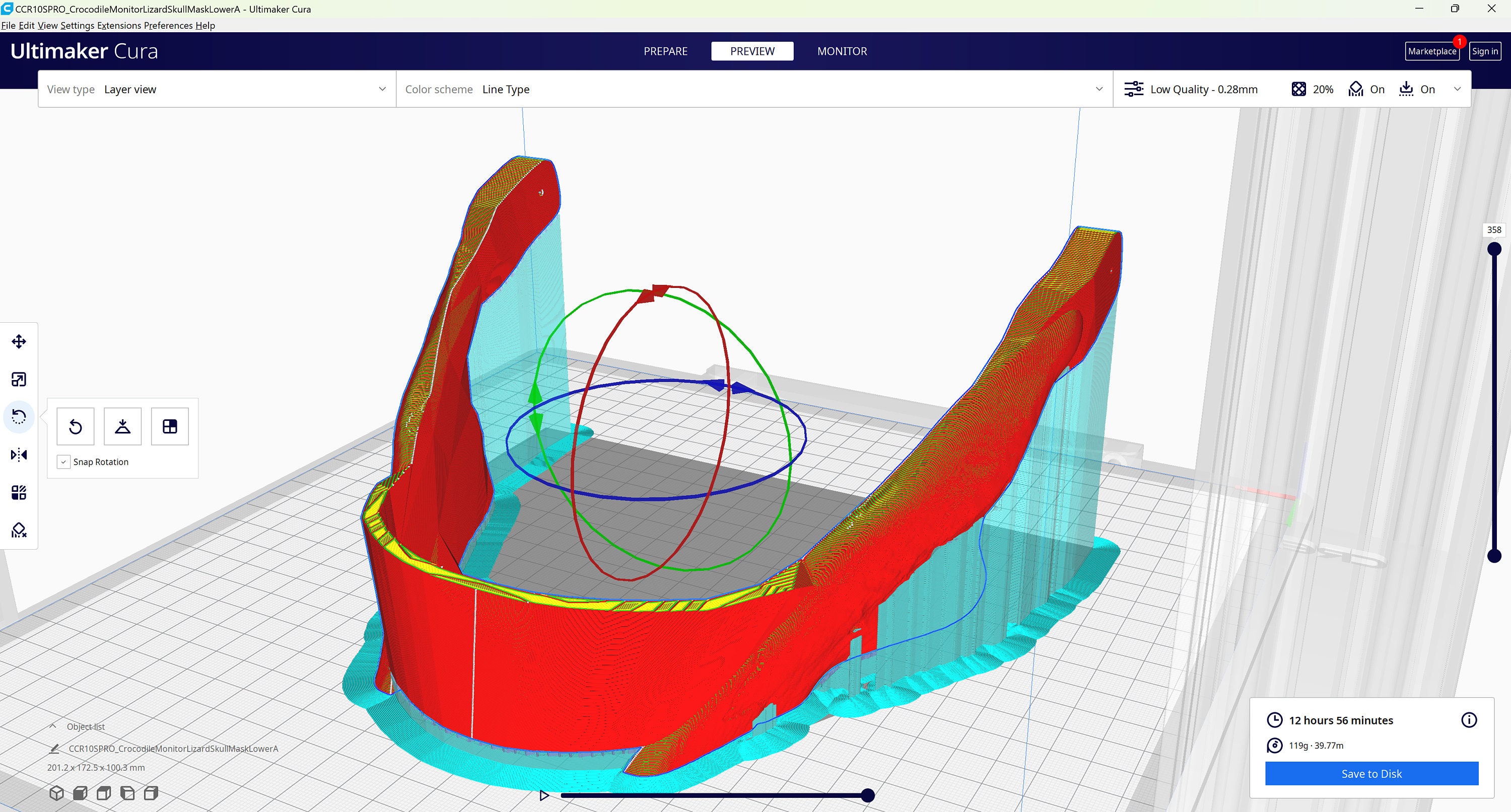Click the Reset rotation button
Screen dimensions: 1511x812
click(75, 426)
